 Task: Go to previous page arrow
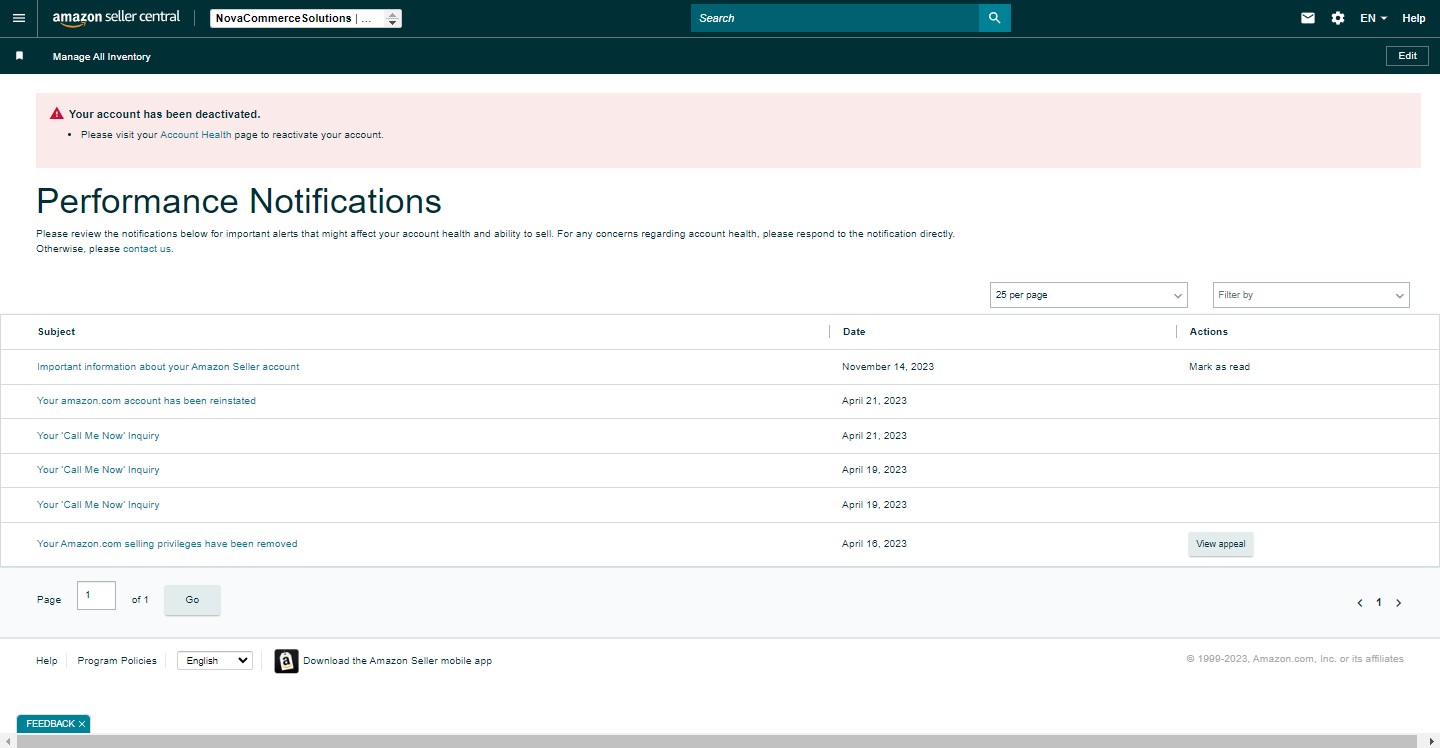(x=1360, y=603)
